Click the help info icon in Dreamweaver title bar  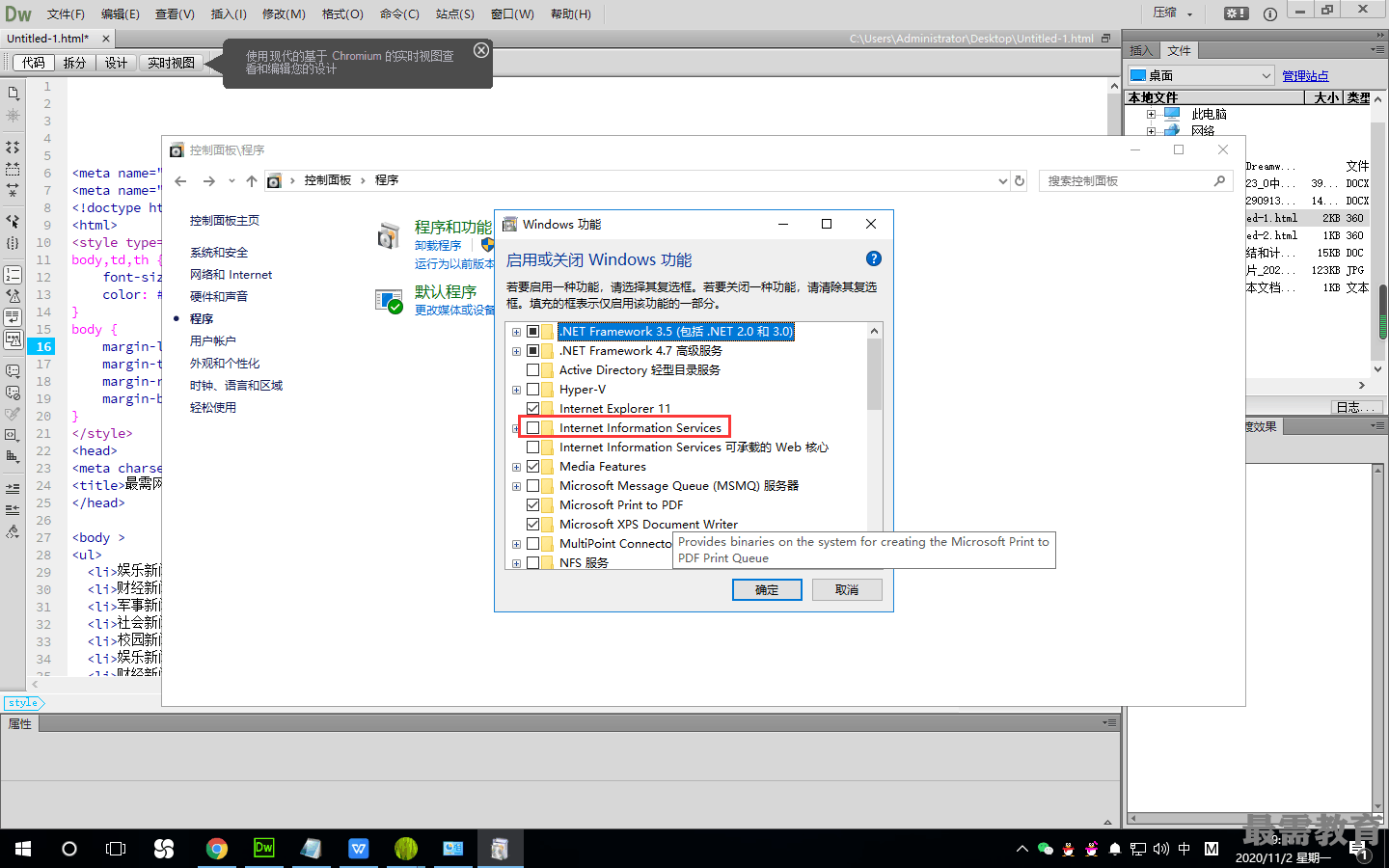(1270, 14)
